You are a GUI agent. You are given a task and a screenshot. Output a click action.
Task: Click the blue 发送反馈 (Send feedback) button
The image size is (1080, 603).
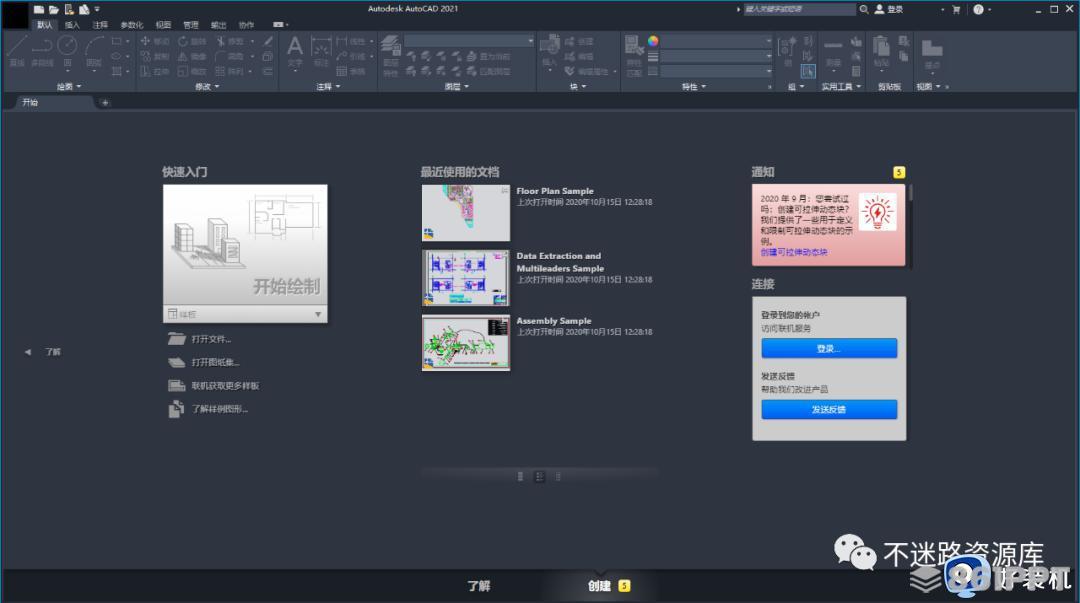coord(829,409)
